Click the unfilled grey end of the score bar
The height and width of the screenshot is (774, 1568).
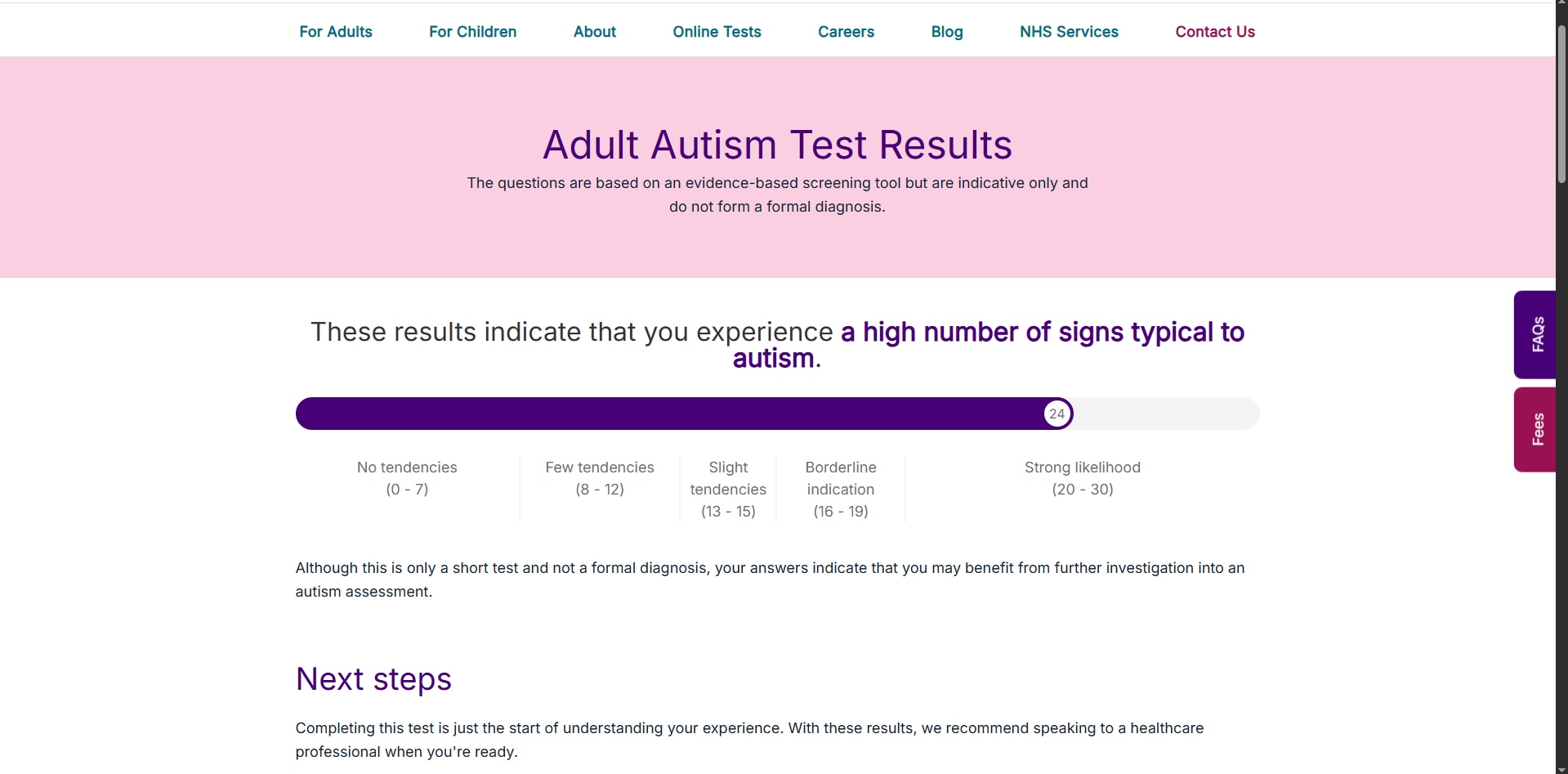(1168, 414)
